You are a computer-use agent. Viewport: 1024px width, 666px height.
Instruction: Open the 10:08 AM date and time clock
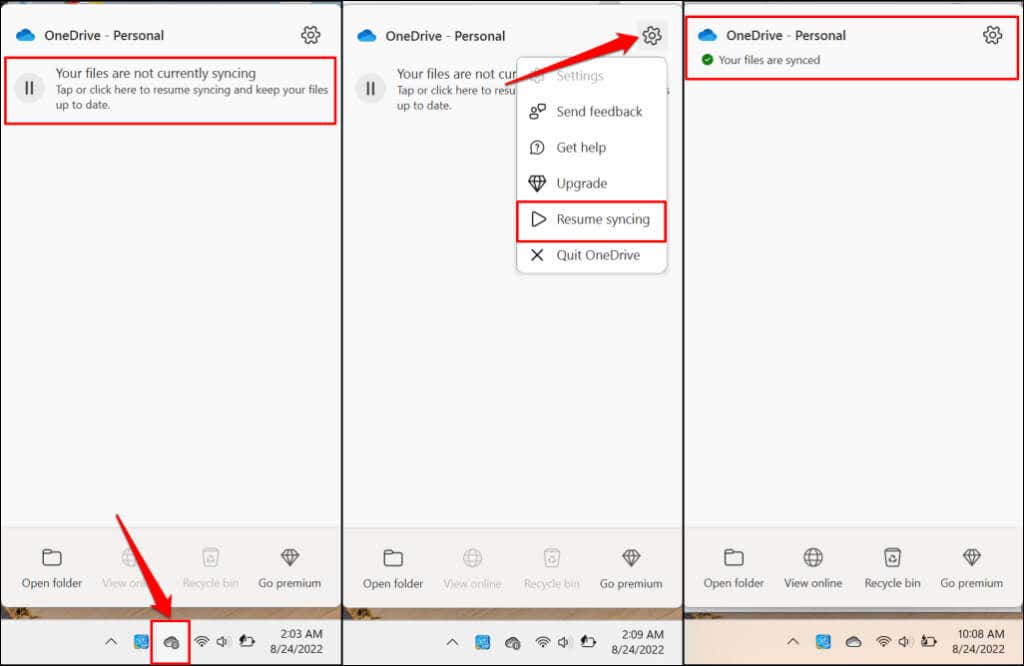point(979,641)
